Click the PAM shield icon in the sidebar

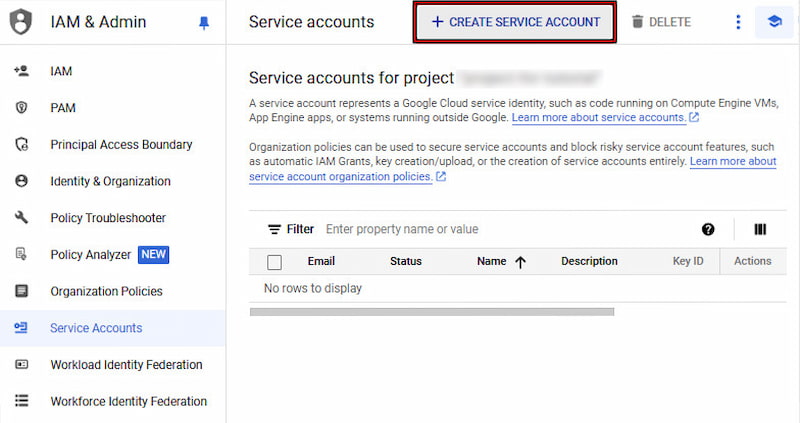click(x=21, y=108)
